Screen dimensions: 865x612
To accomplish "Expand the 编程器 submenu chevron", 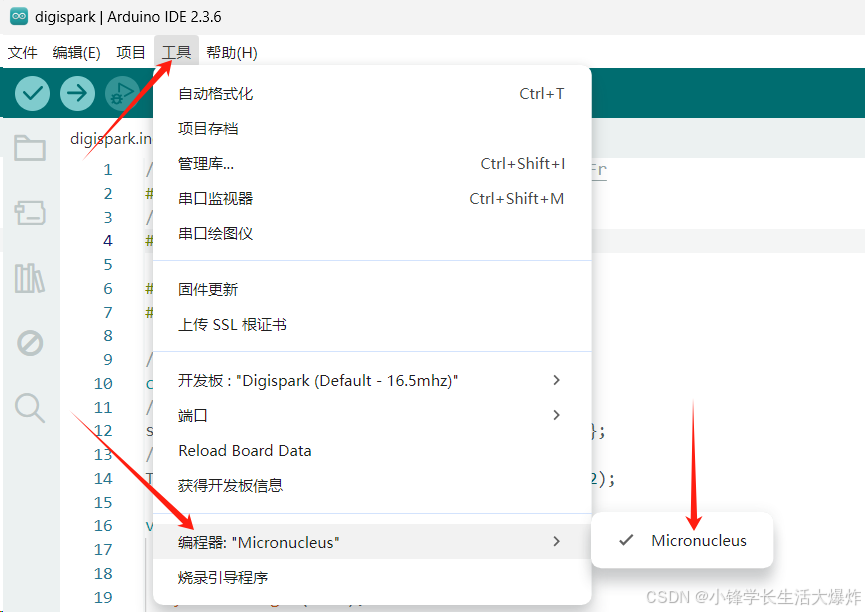I will point(556,540).
